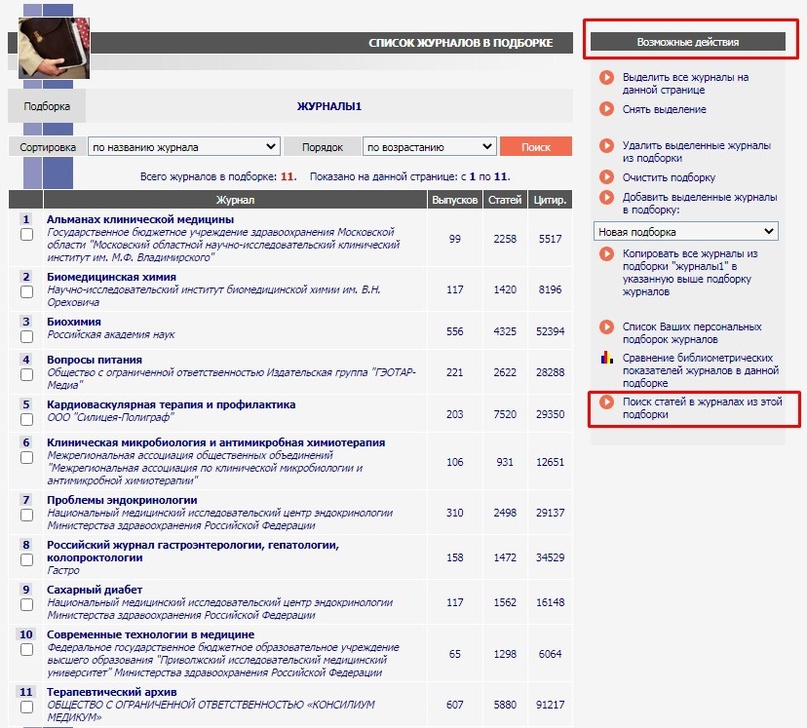
Task: Click arrow icon for 'Добавить выделенные журналы'
Action: coord(606,197)
